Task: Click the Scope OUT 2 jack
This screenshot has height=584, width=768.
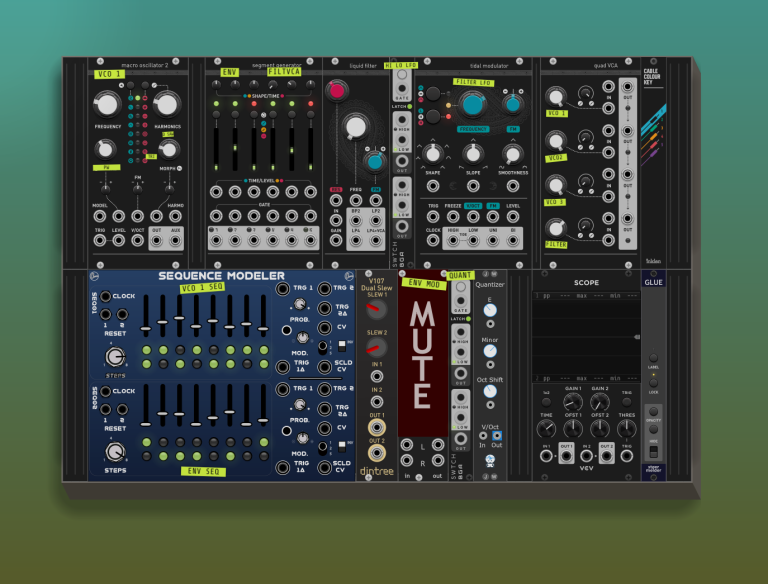Action: point(606,456)
